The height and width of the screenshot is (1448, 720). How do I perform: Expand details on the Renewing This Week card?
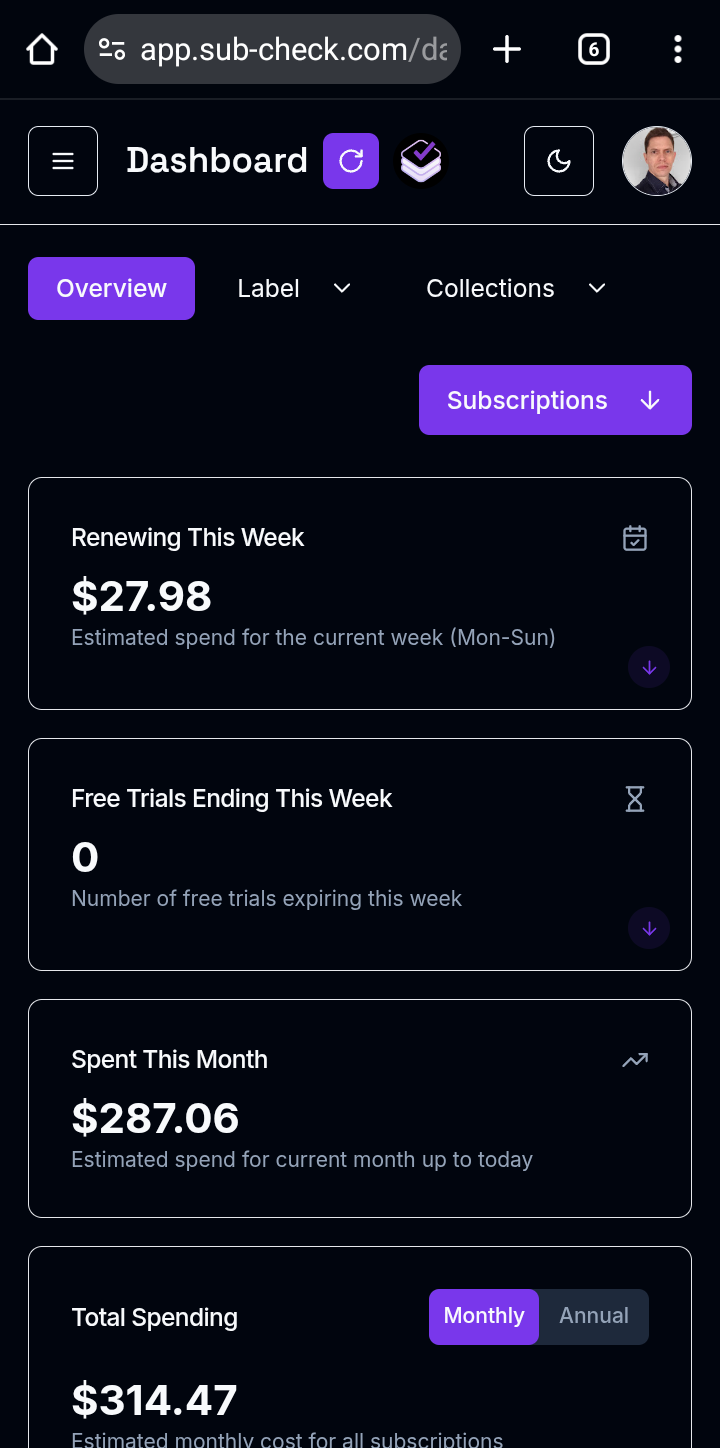649,667
